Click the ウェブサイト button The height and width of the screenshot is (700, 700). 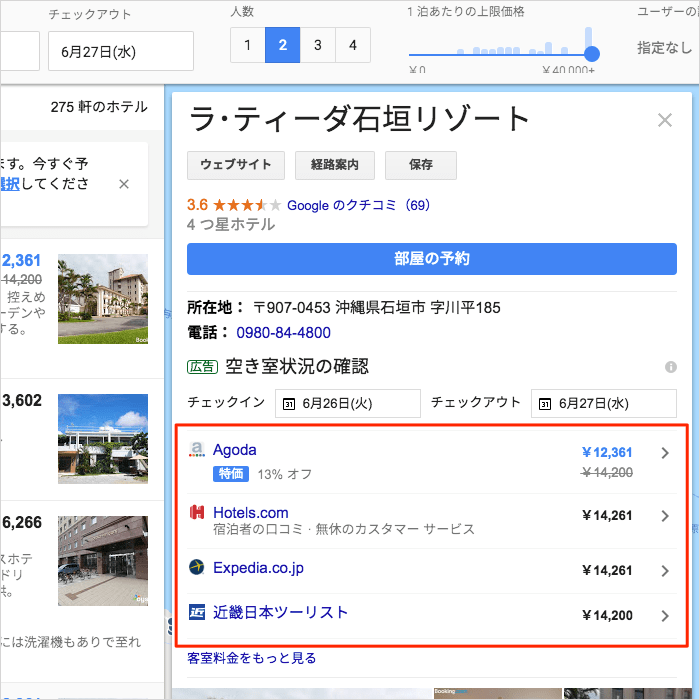pyautogui.click(x=236, y=165)
